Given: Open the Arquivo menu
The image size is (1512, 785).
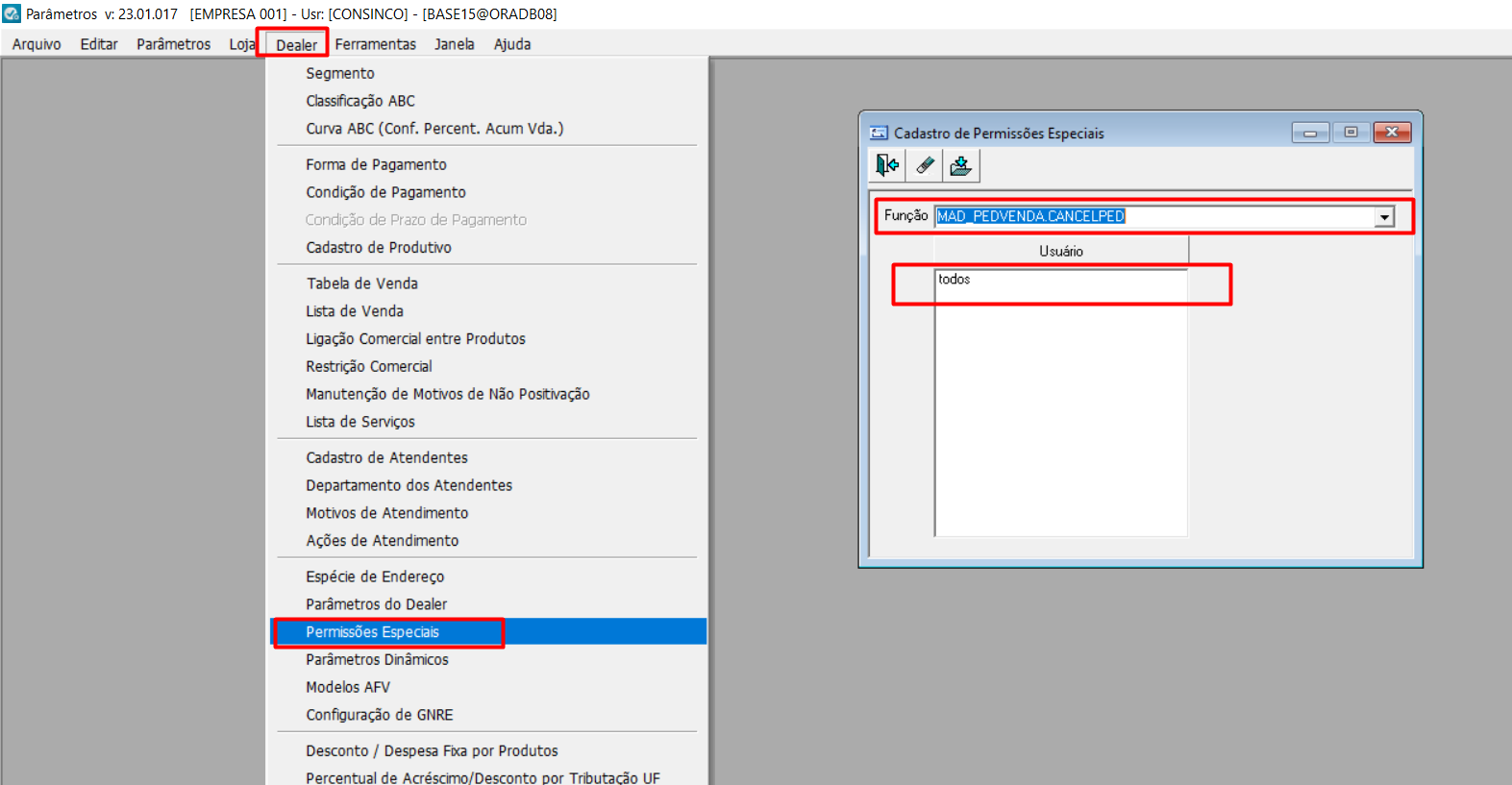Looking at the screenshot, I should (x=37, y=44).
